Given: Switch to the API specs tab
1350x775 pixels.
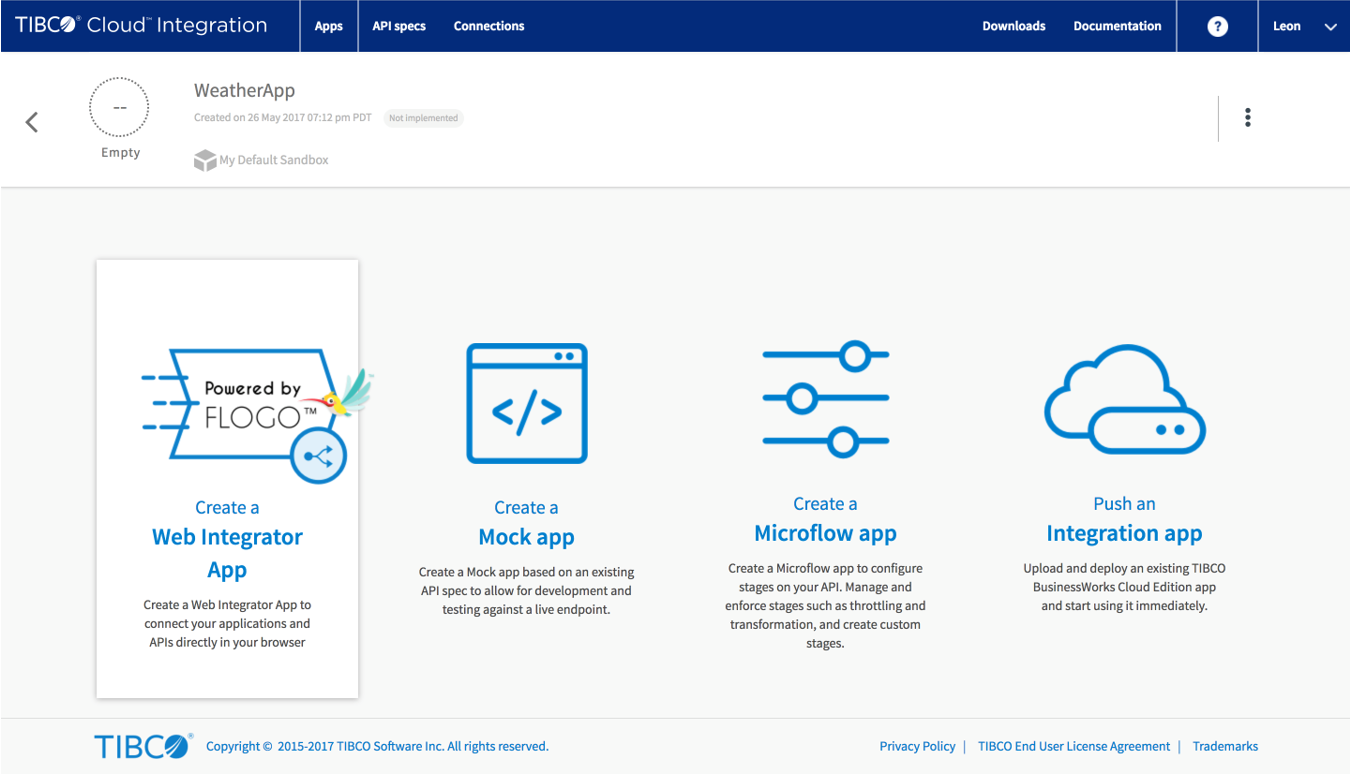Looking at the screenshot, I should (x=399, y=27).
